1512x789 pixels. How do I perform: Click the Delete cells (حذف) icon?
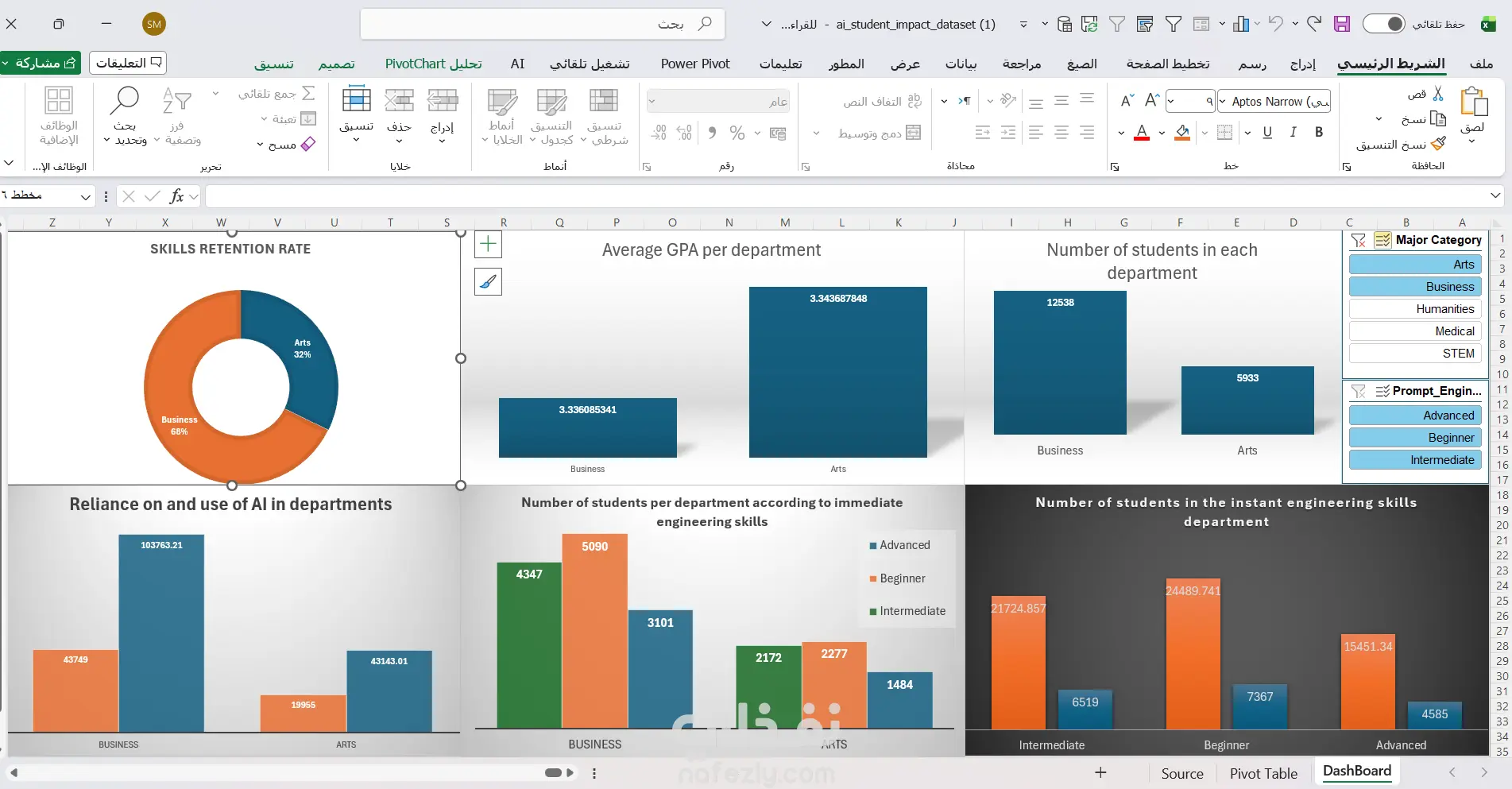point(399,101)
